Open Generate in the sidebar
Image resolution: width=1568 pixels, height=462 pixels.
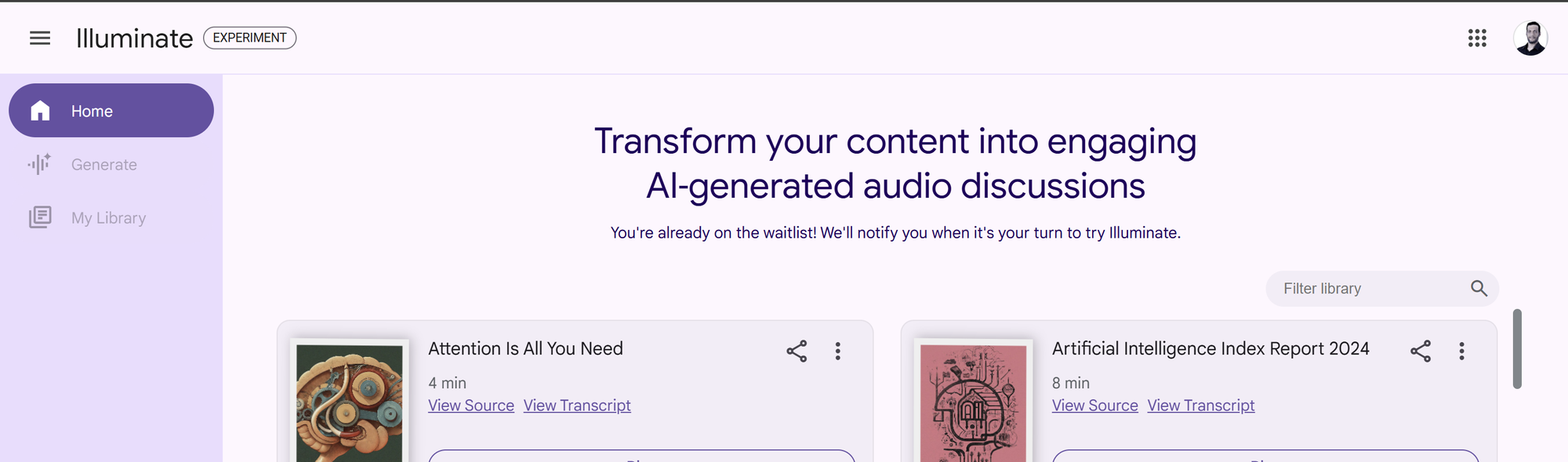coord(111,165)
